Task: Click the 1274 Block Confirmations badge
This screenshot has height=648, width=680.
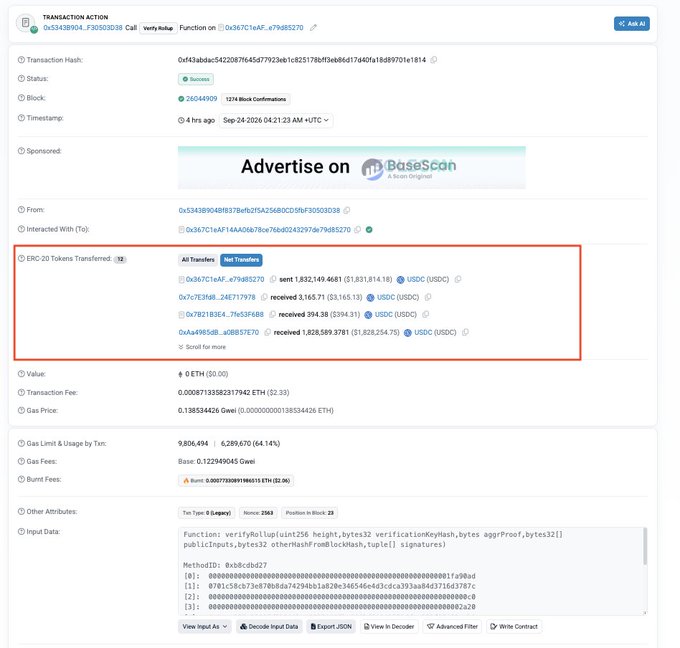Action: (x=256, y=99)
